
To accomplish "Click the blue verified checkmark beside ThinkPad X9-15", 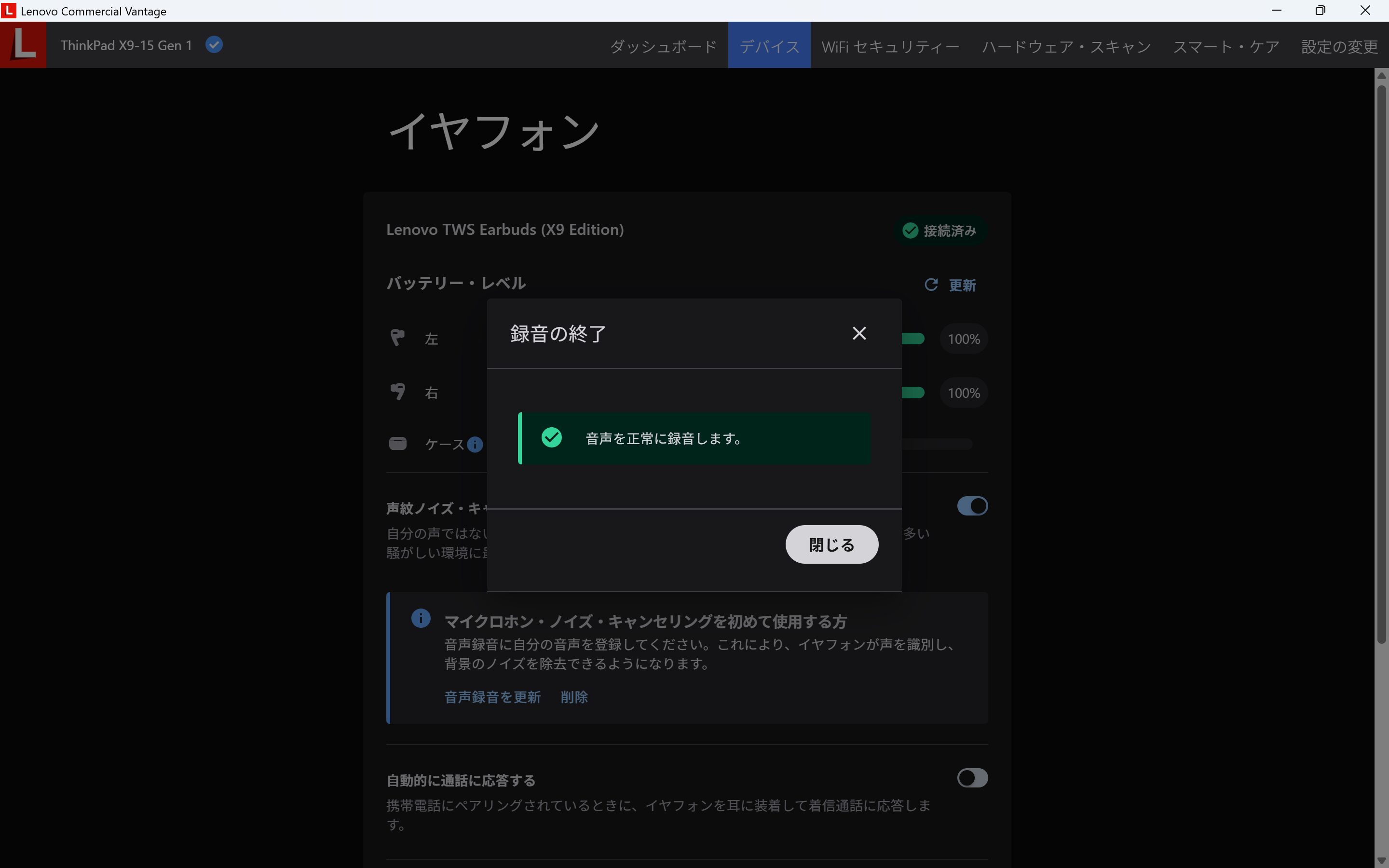I will coord(214,45).
